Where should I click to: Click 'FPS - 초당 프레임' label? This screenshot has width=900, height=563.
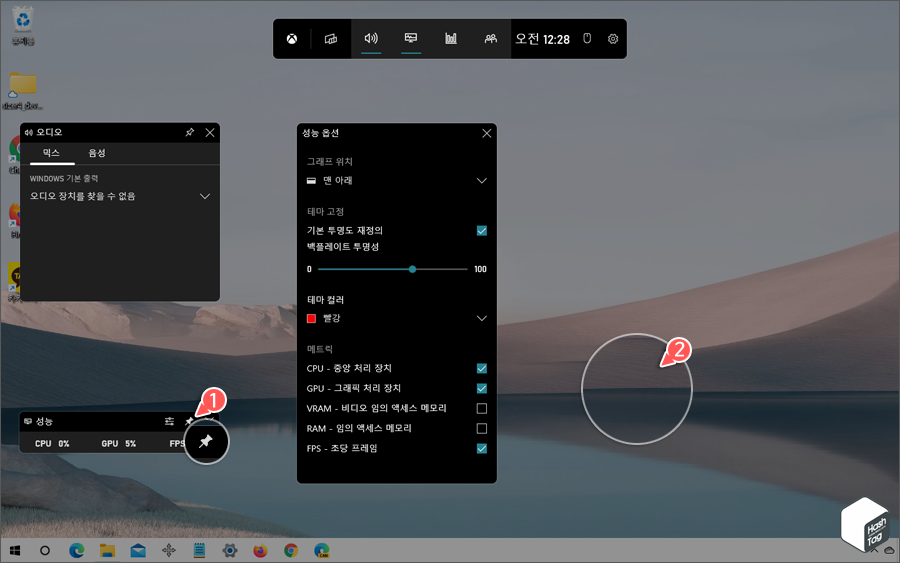[342, 449]
